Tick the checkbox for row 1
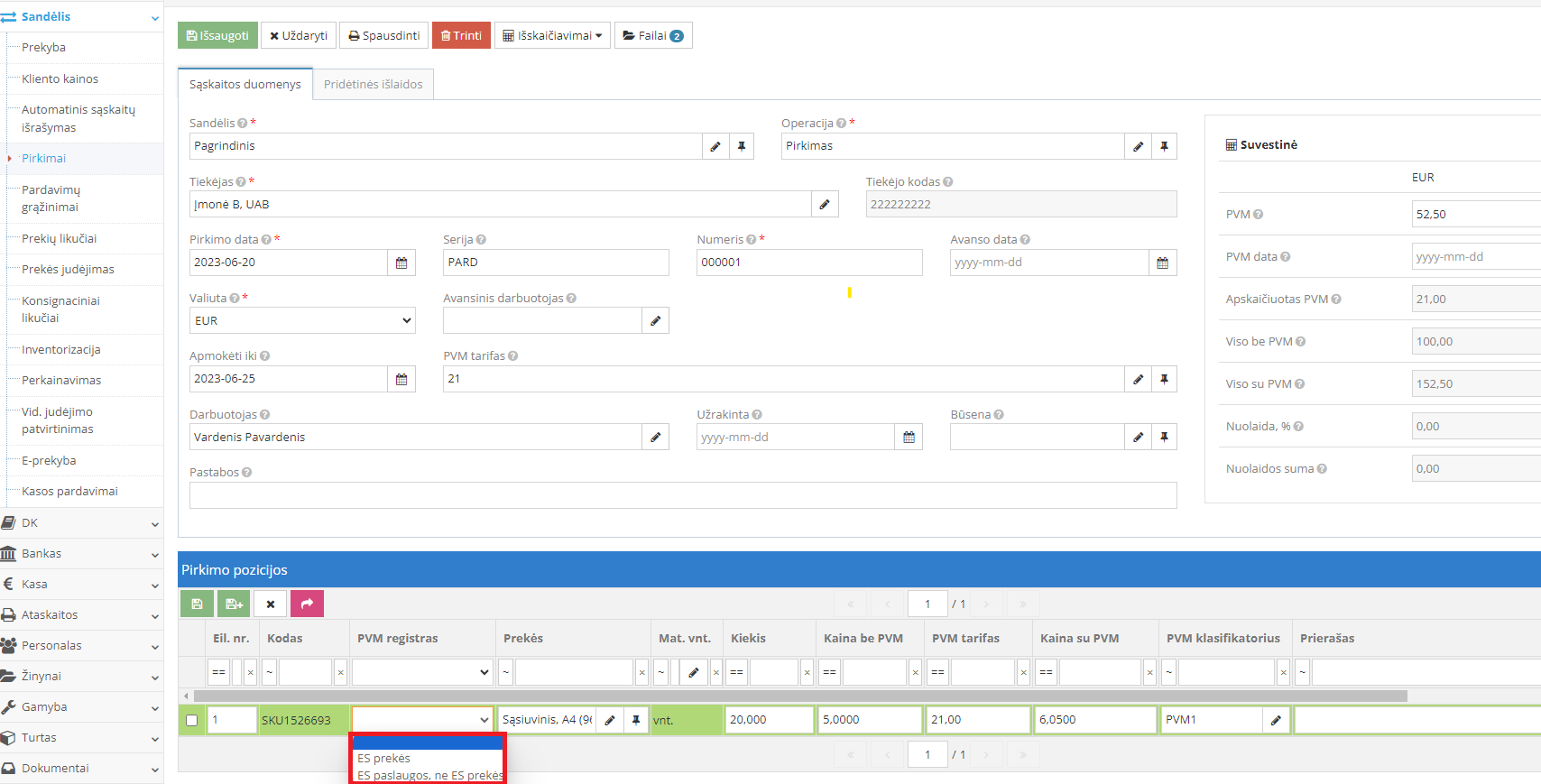This screenshot has width=1541, height=784. pos(191,720)
